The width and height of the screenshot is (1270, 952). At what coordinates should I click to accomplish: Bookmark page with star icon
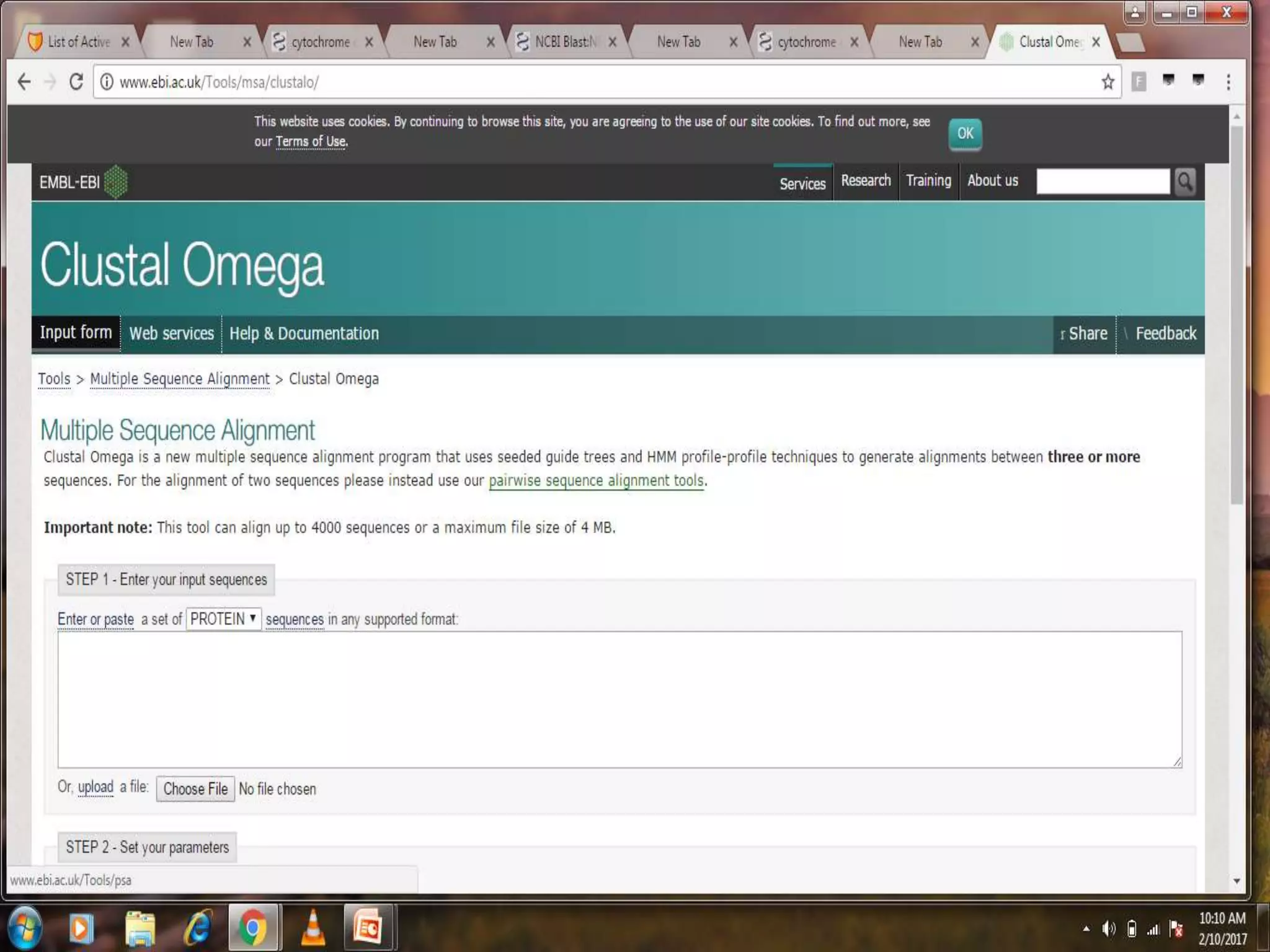pyautogui.click(x=1108, y=82)
